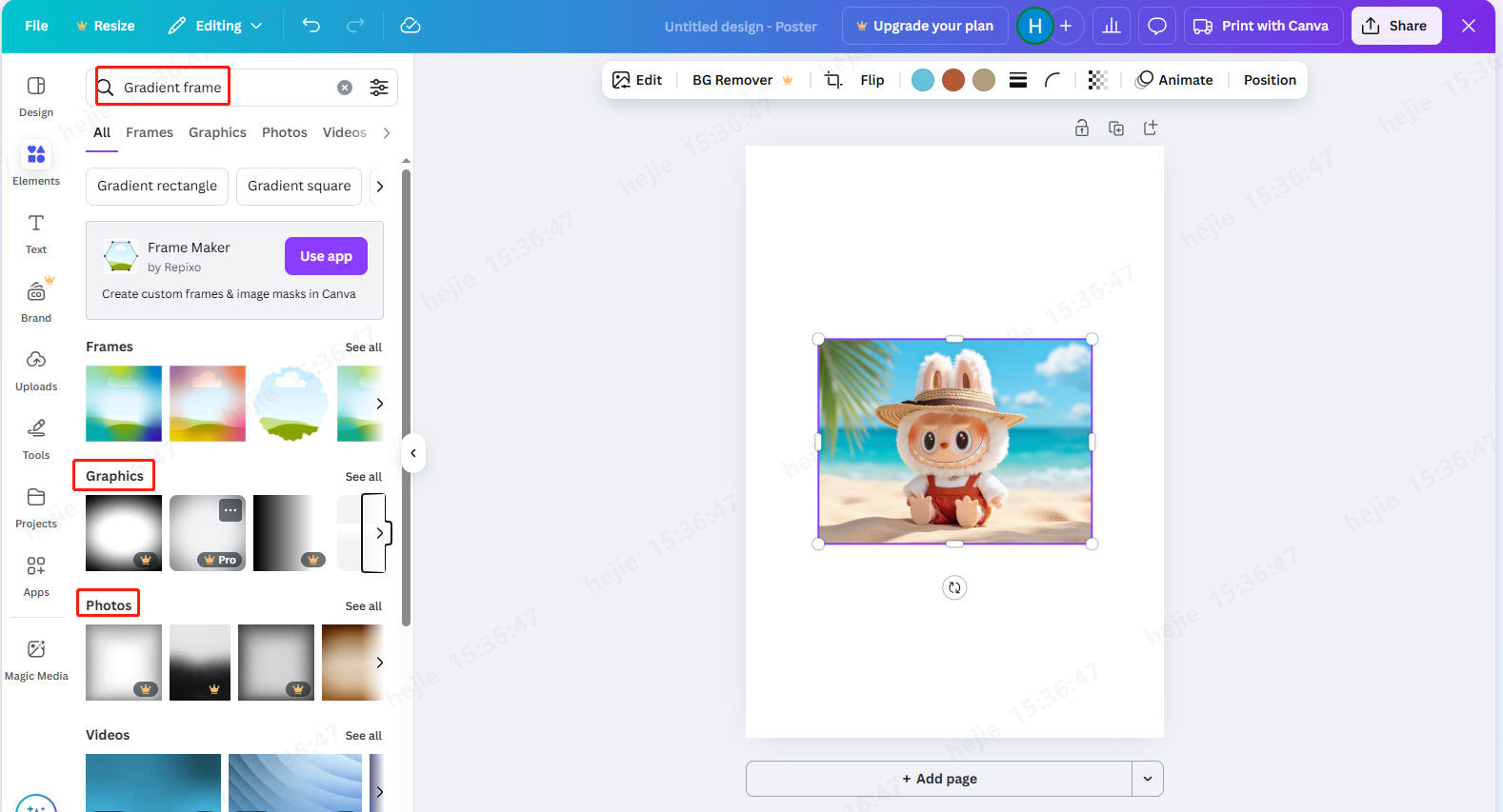Click the Use app button
Screen dimensions: 1503x812
click(x=326, y=256)
